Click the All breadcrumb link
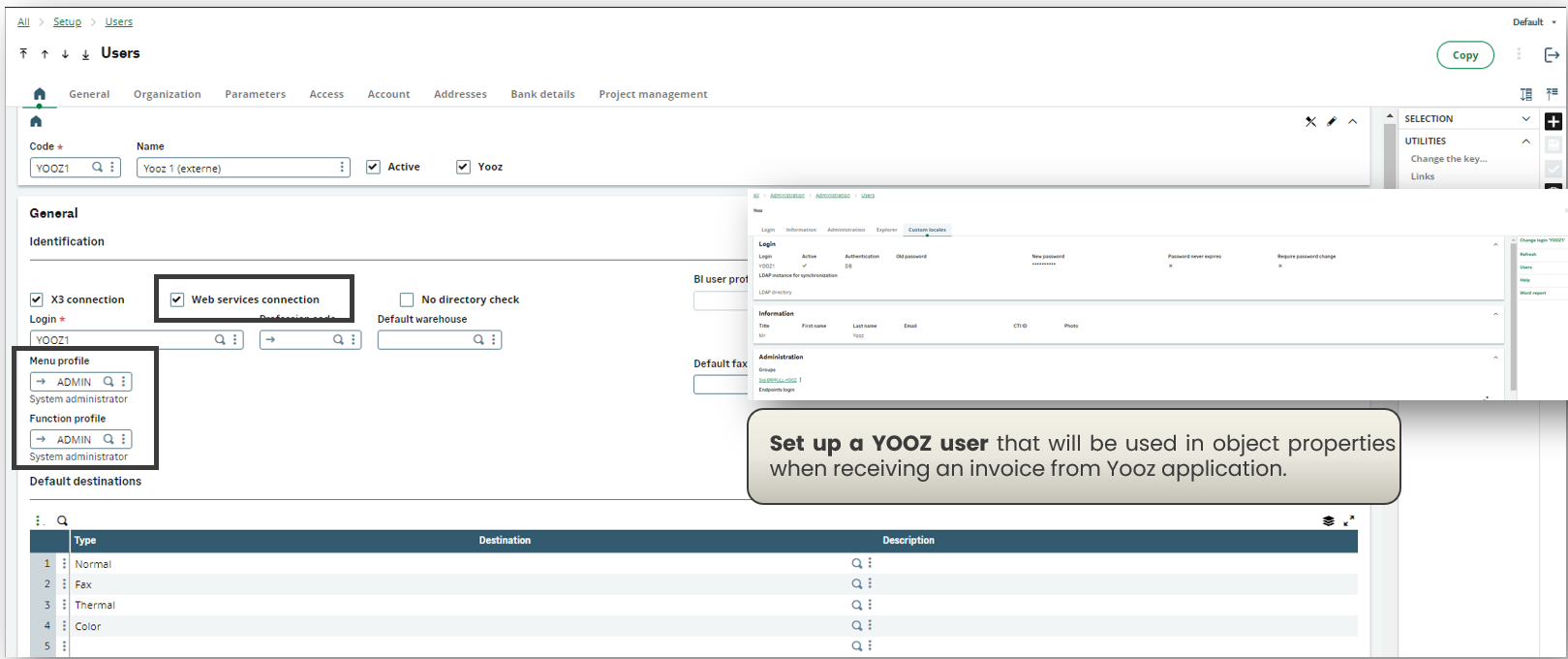 point(23,21)
